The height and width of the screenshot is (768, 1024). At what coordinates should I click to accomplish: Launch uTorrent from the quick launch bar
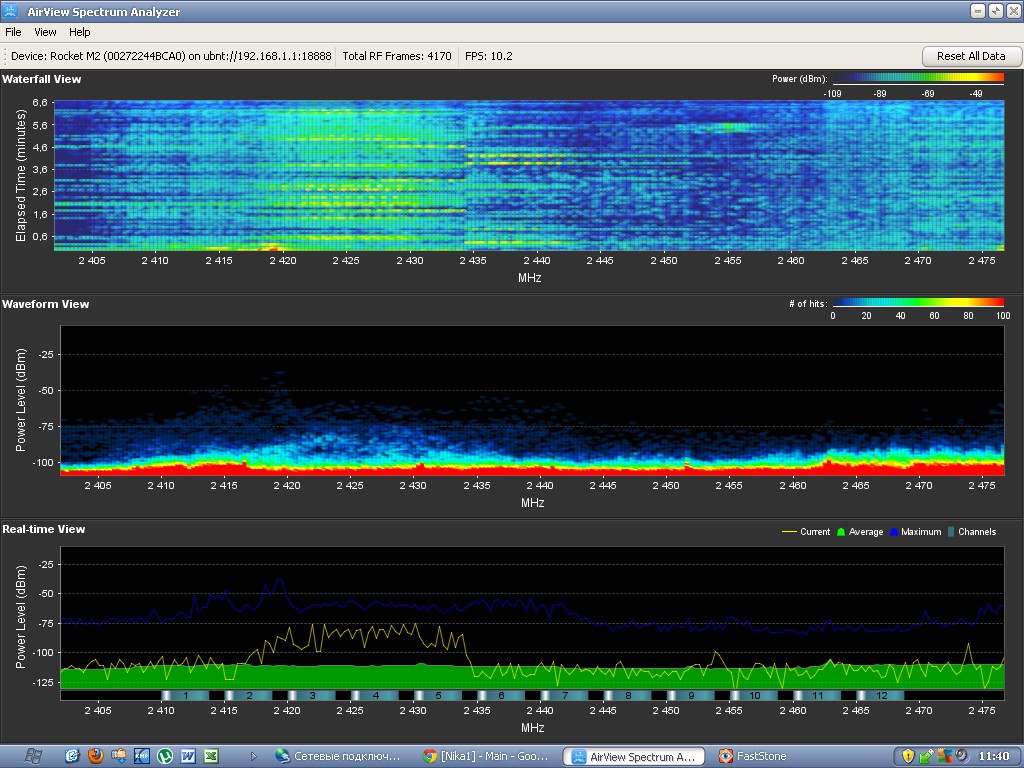165,756
